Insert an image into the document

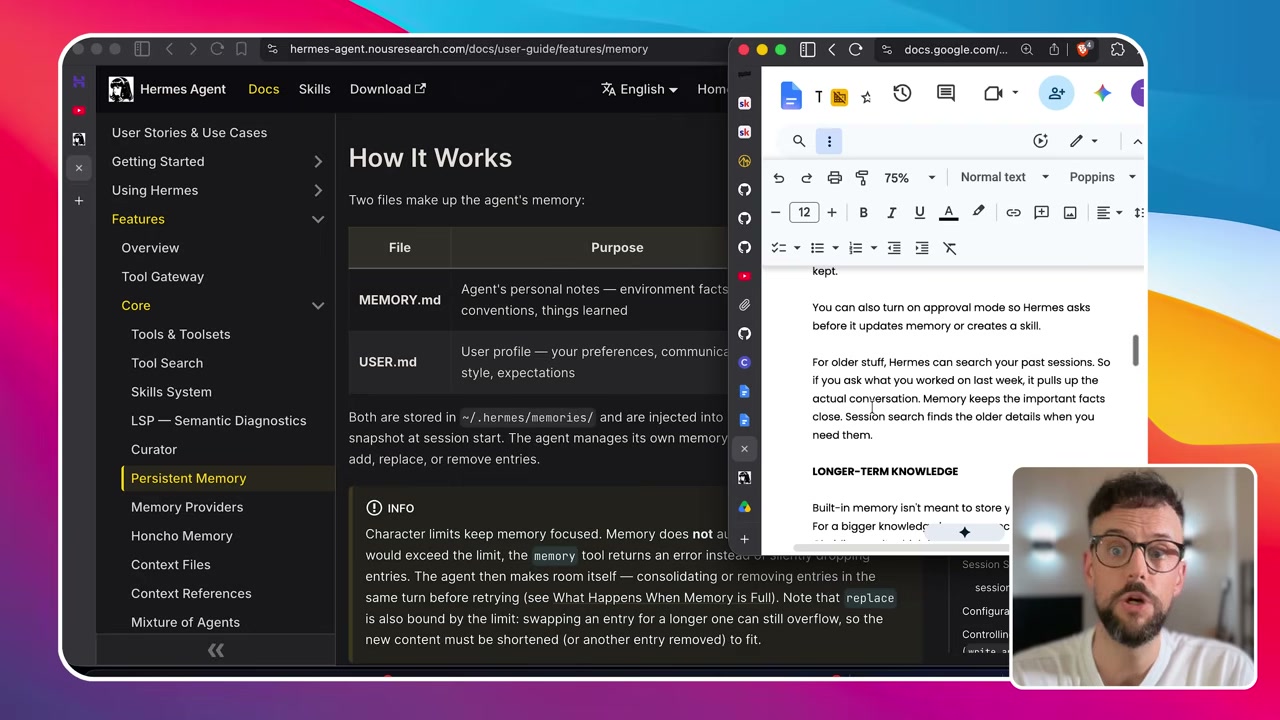(1070, 213)
